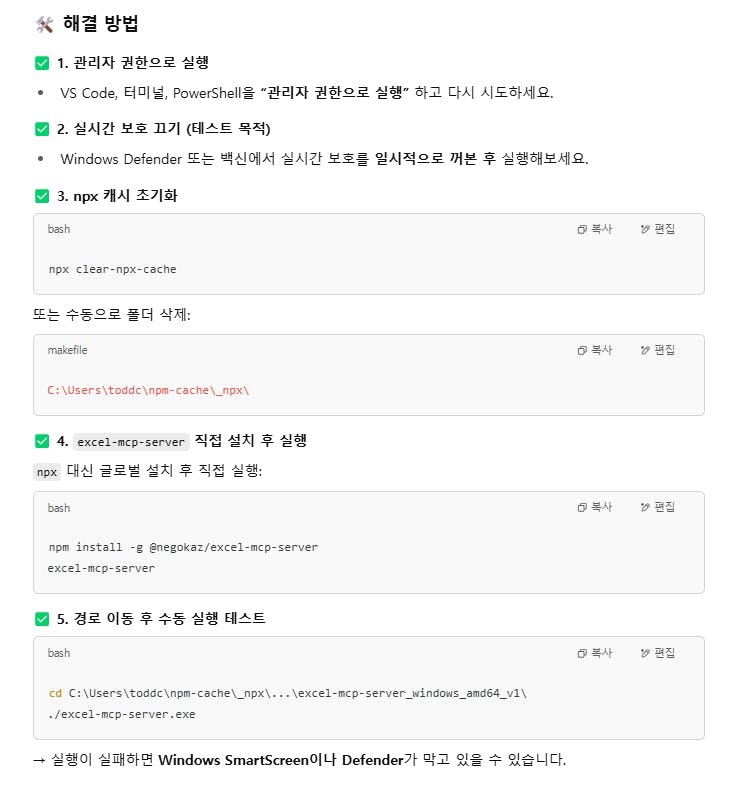Edit the npm install -g code block
The height and width of the screenshot is (789, 749).
coord(658,507)
